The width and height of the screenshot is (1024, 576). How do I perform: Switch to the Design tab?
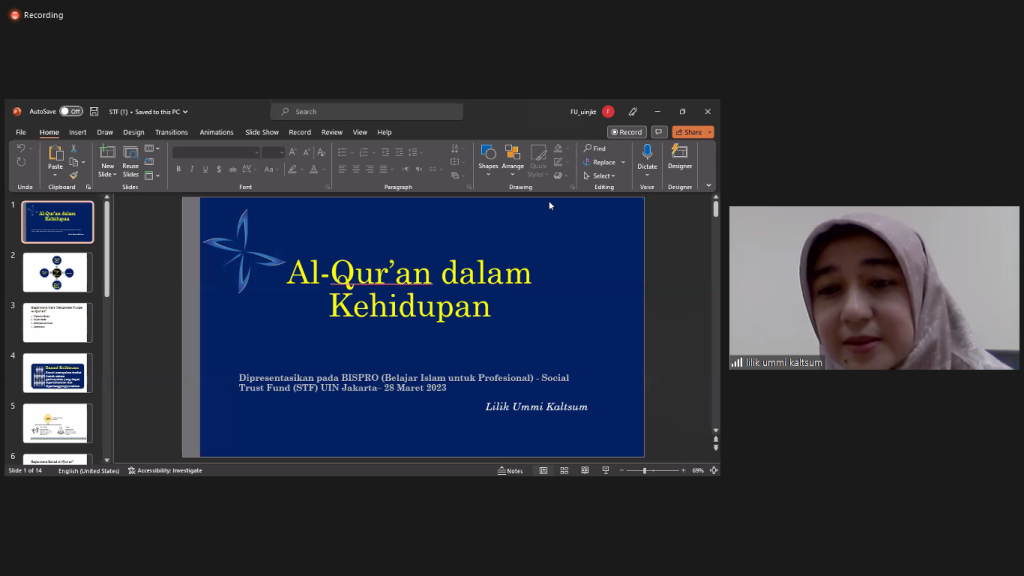pyautogui.click(x=133, y=132)
